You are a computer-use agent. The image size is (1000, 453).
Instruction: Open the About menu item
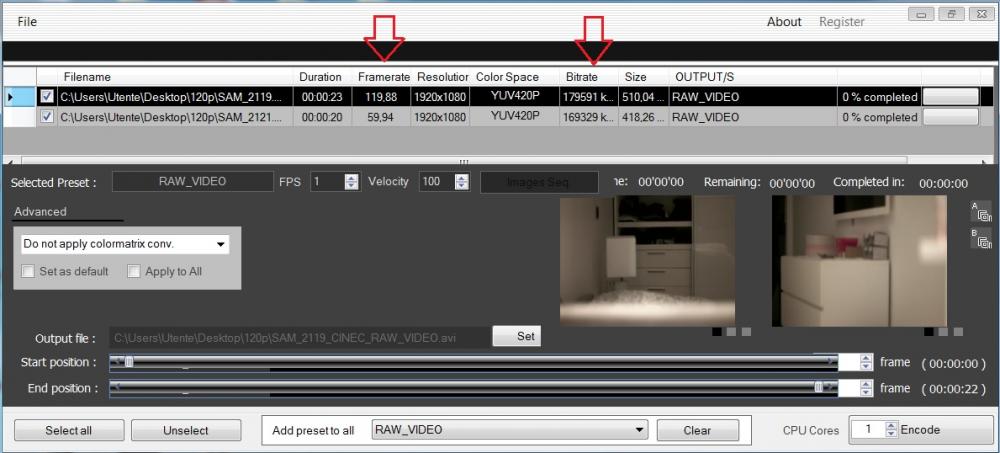click(784, 21)
